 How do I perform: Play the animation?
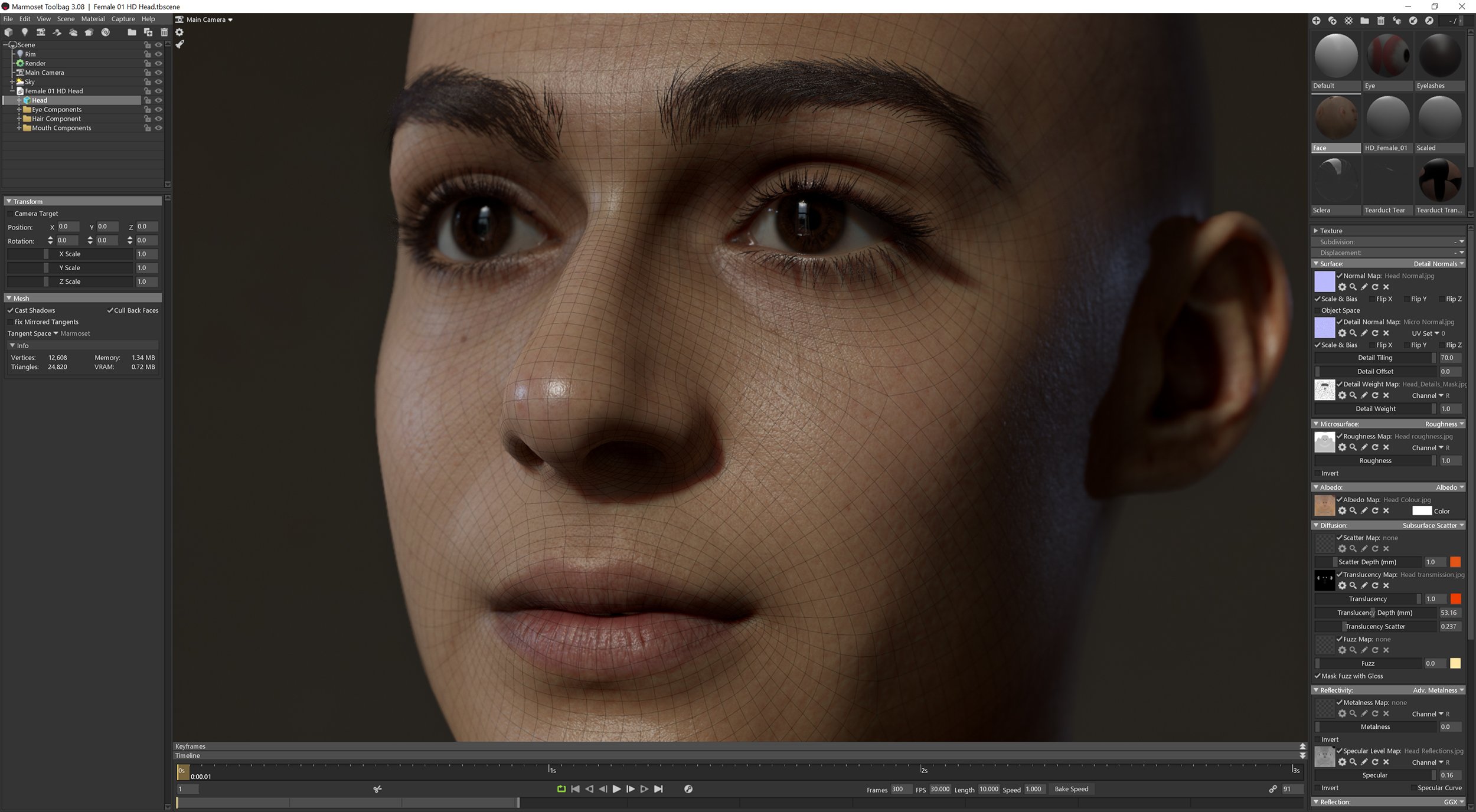pyautogui.click(x=616, y=789)
